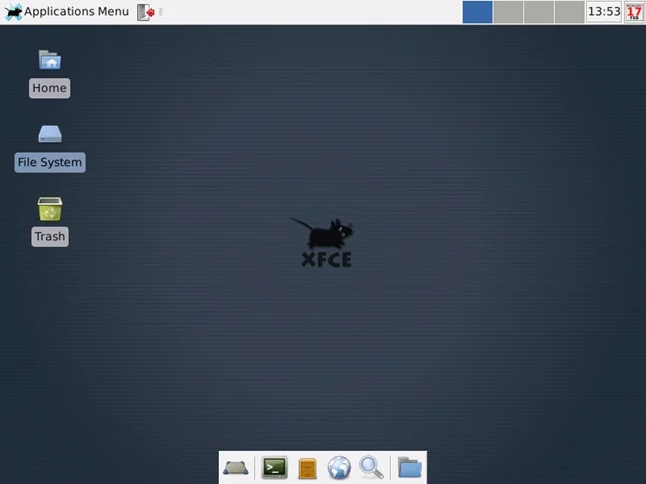Open the Applications Menu
Viewport: 646px width, 484px height.
[x=67, y=12]
